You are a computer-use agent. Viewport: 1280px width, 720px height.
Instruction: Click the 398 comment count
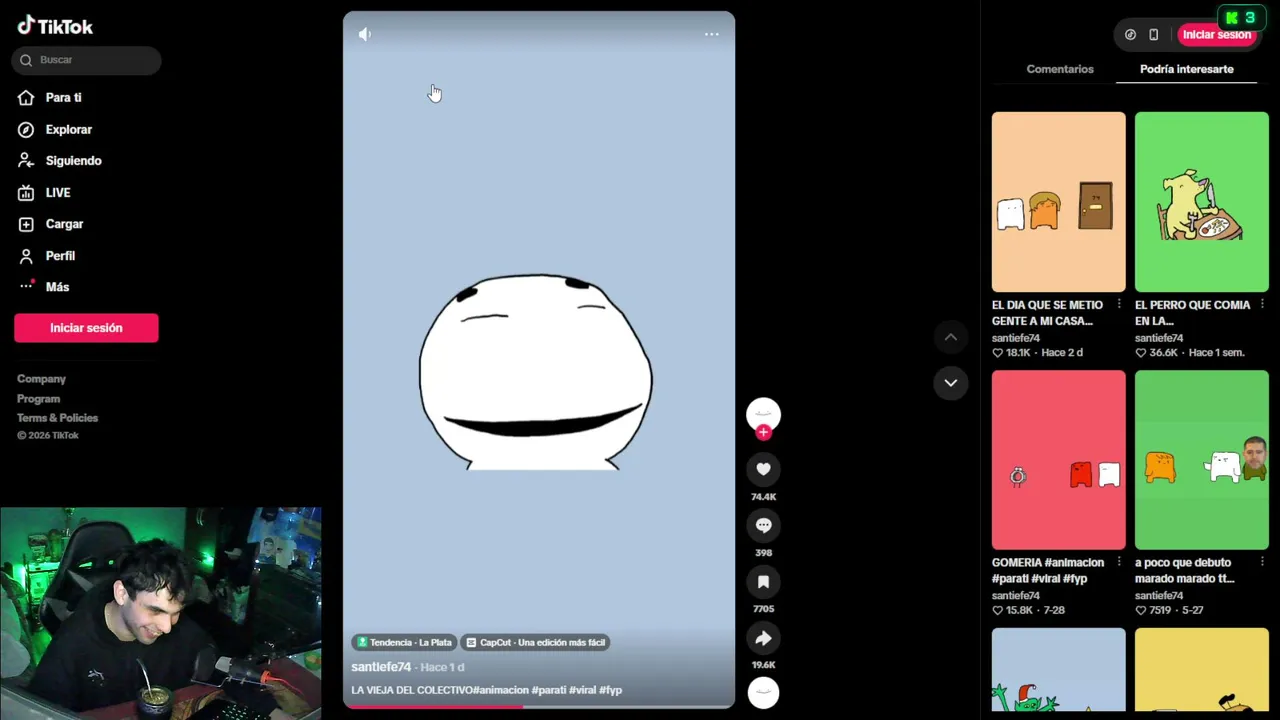763,553
